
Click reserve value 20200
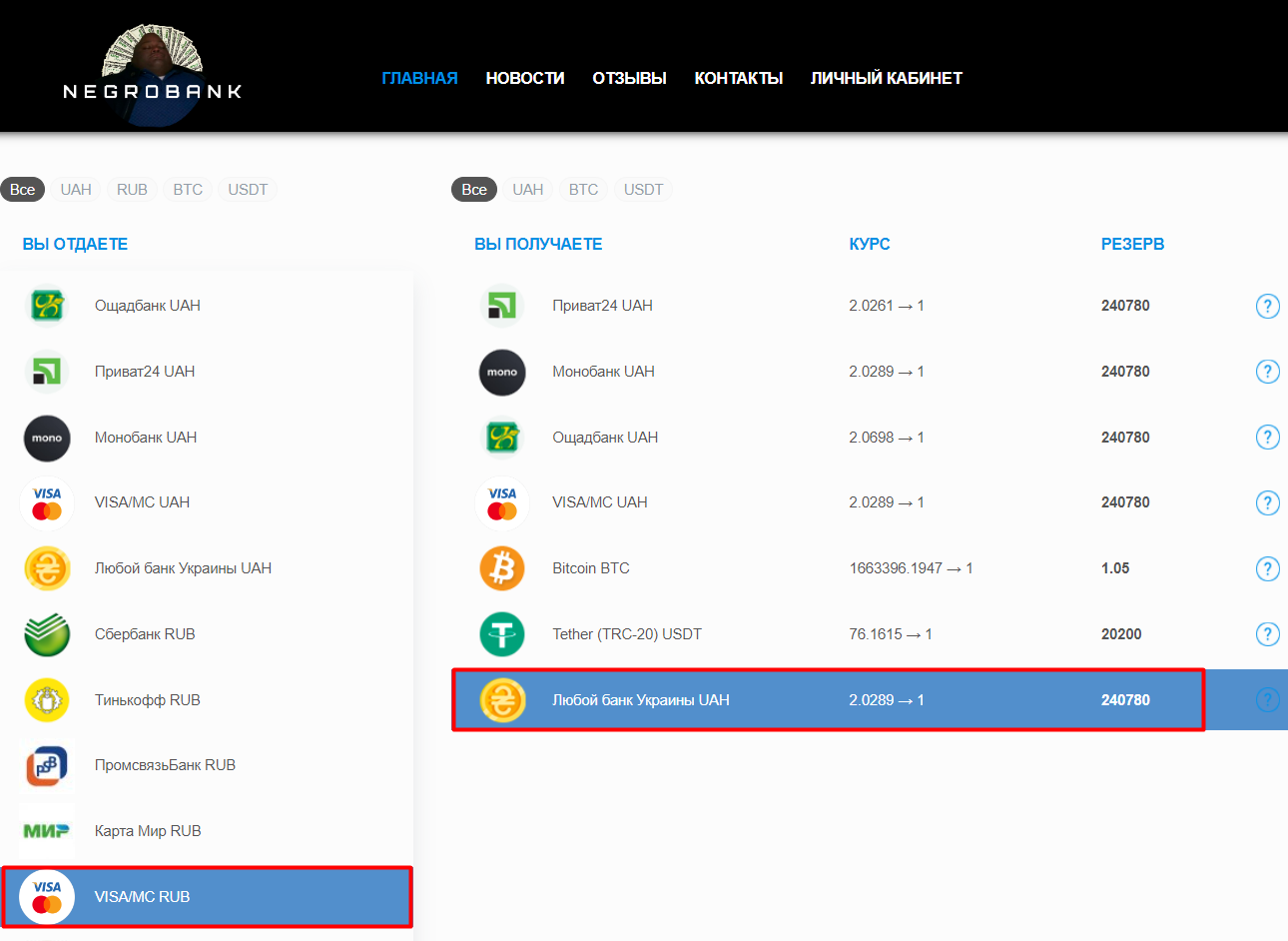pyautogui.click(x=1121, y=634)
